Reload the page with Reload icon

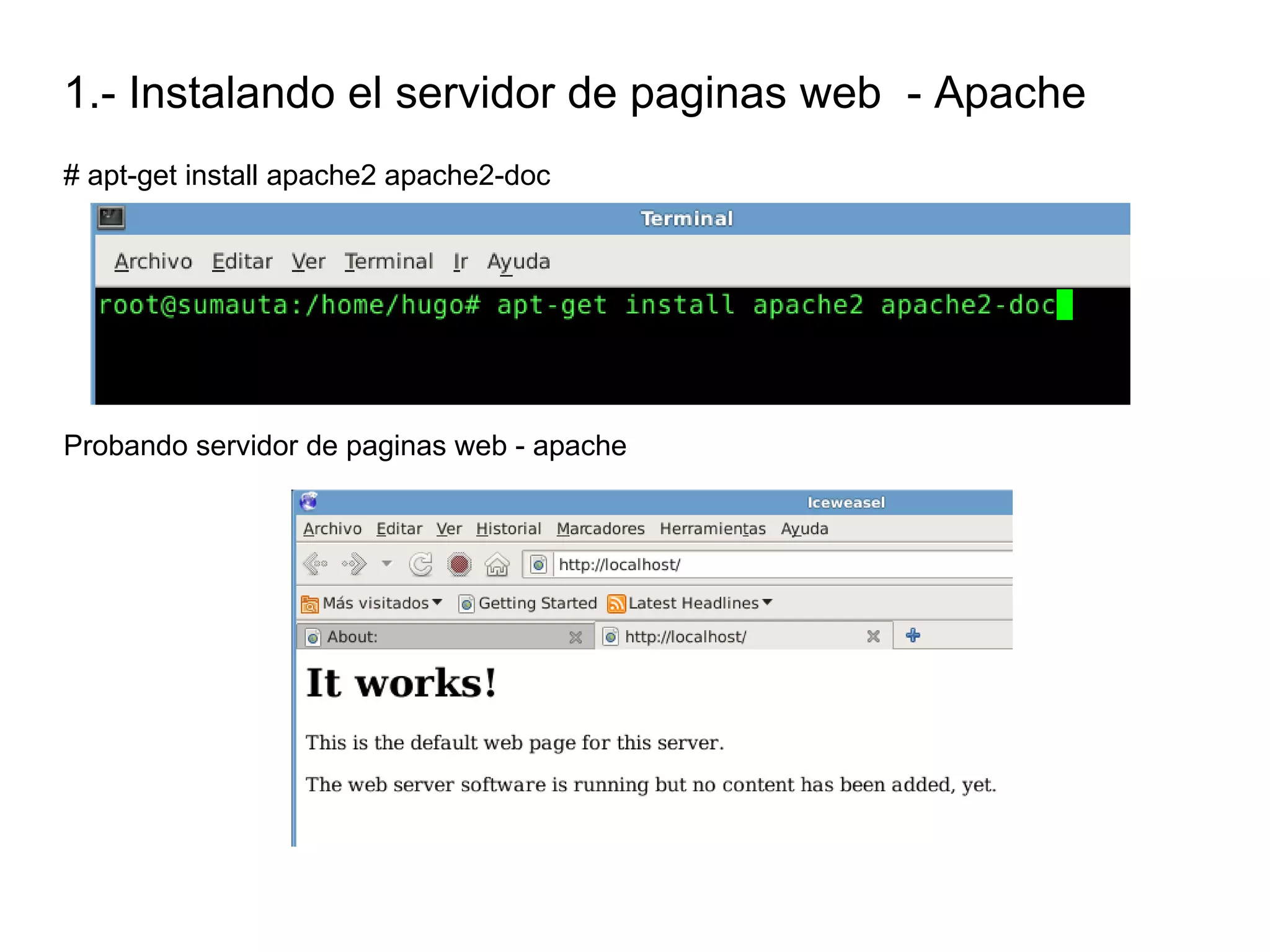tap(421, 564)
